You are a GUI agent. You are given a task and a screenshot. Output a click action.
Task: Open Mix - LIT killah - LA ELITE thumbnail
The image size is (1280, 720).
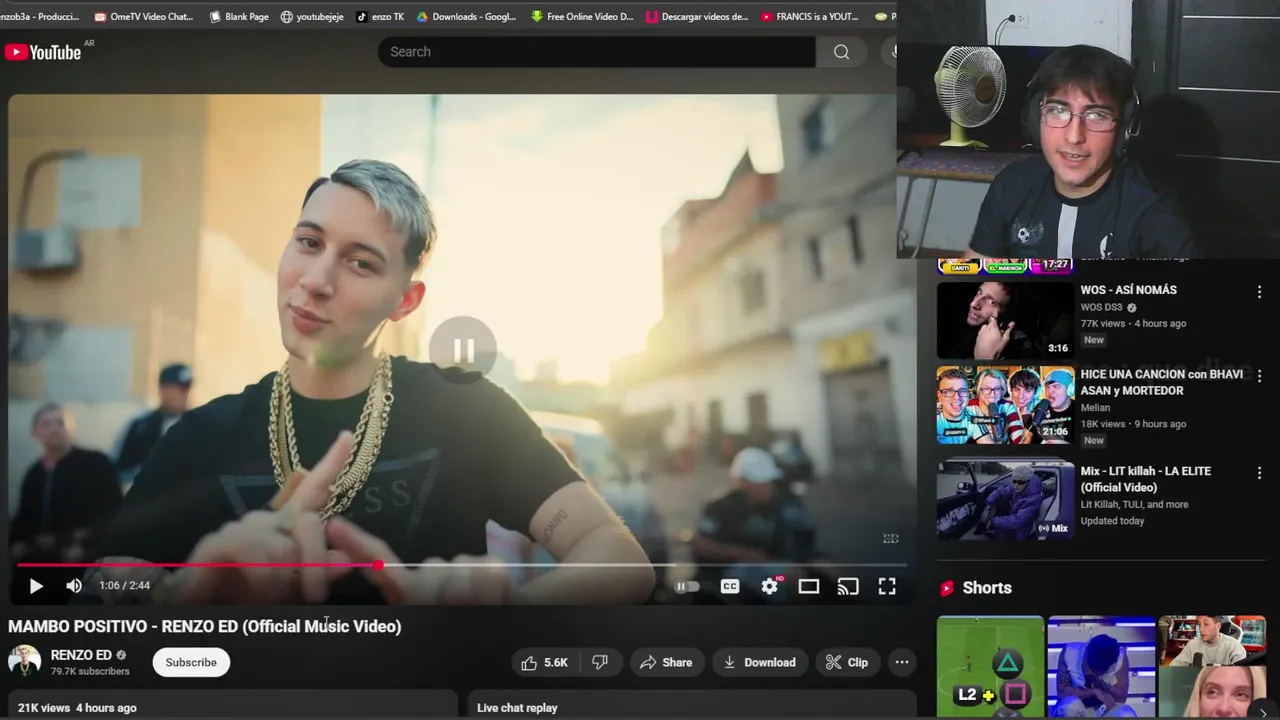[1005, 499]
